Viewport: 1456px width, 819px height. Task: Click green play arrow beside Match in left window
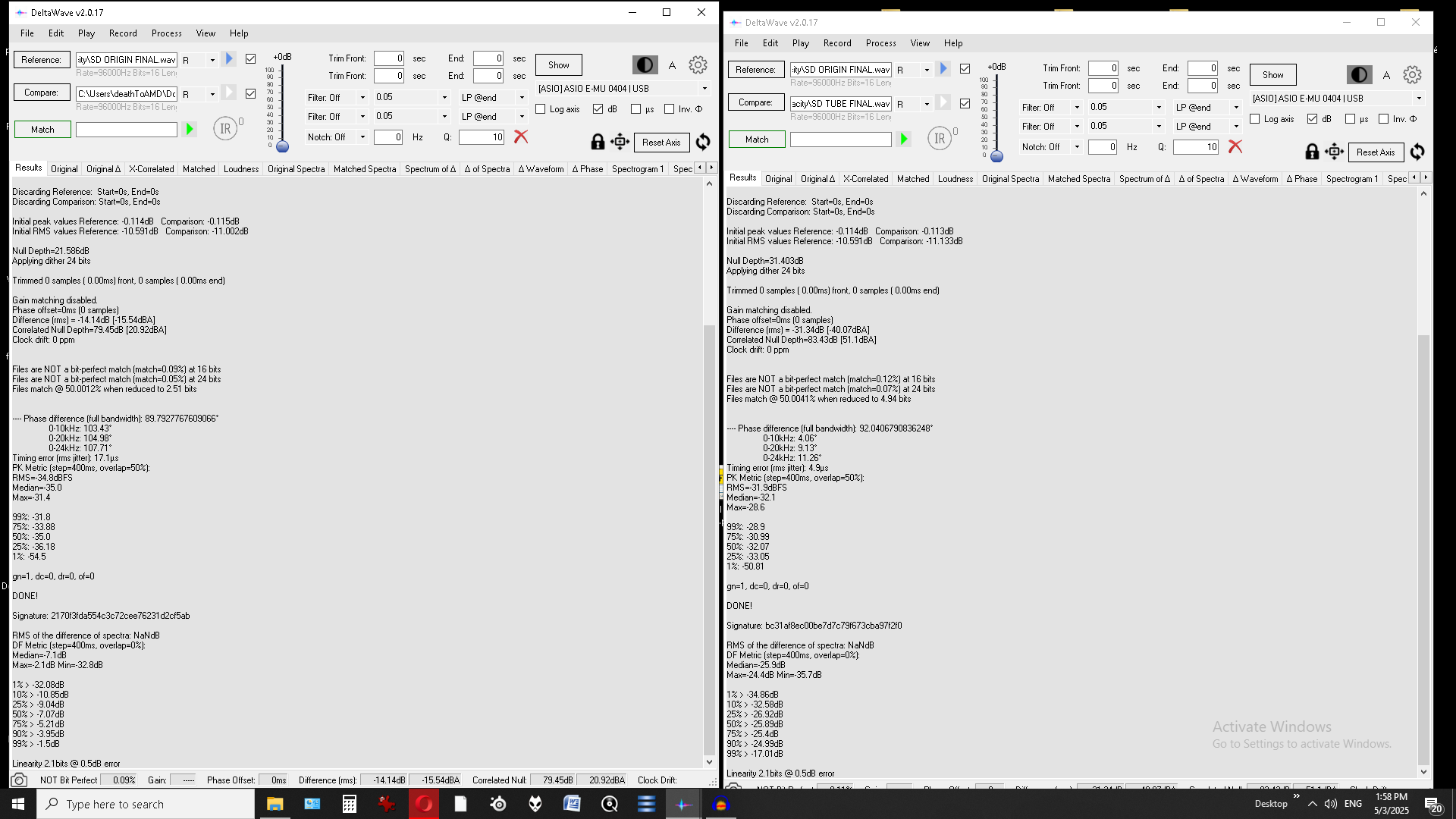[x=190, y=130]
